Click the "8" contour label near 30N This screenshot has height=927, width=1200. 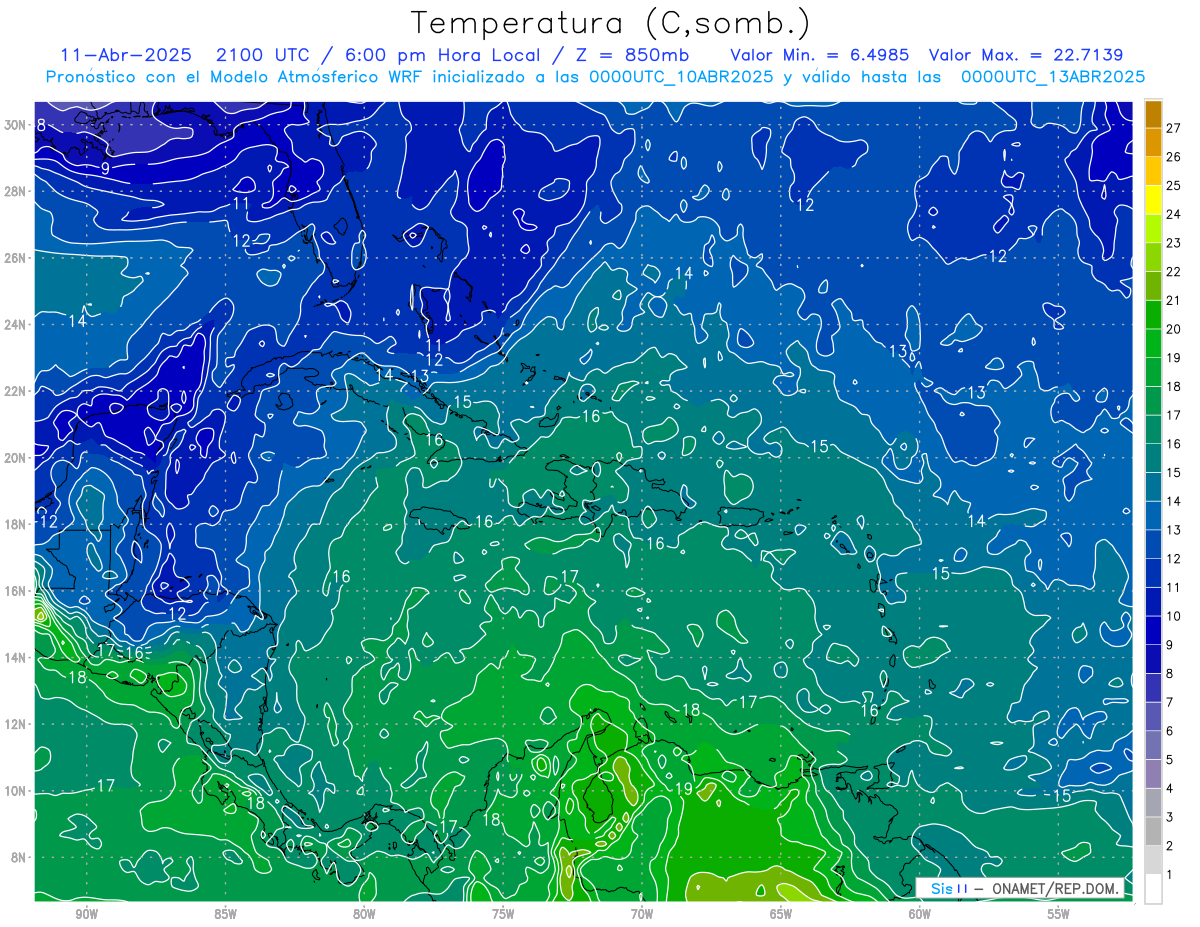(x=41, y=125)
